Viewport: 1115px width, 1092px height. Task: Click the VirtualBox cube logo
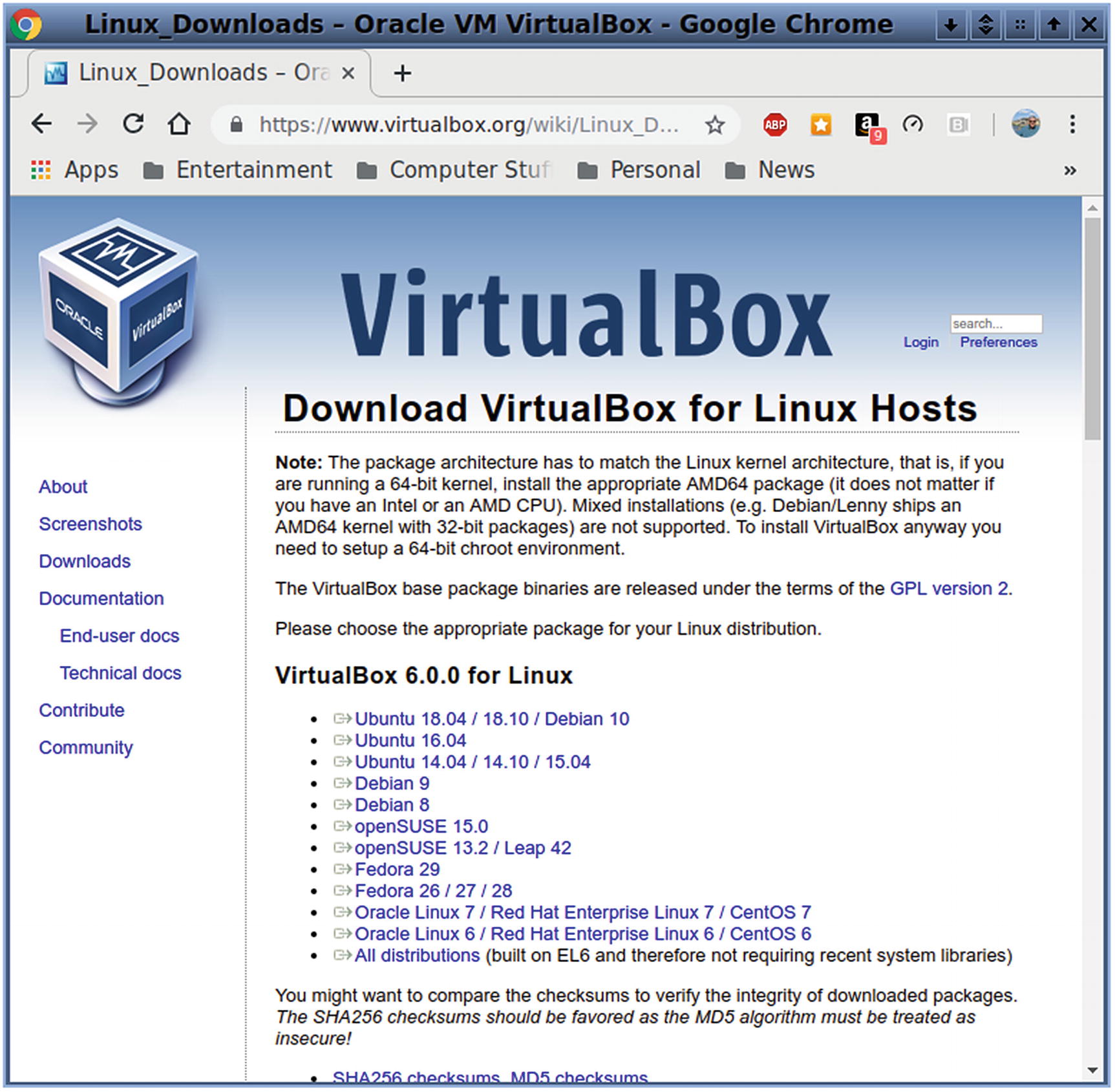(x=119, y=314)
